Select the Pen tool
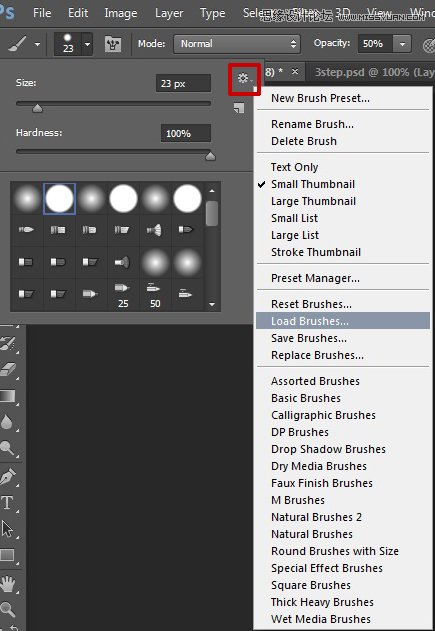The height and width of the screenshot is (631, 435). point(8,476)
